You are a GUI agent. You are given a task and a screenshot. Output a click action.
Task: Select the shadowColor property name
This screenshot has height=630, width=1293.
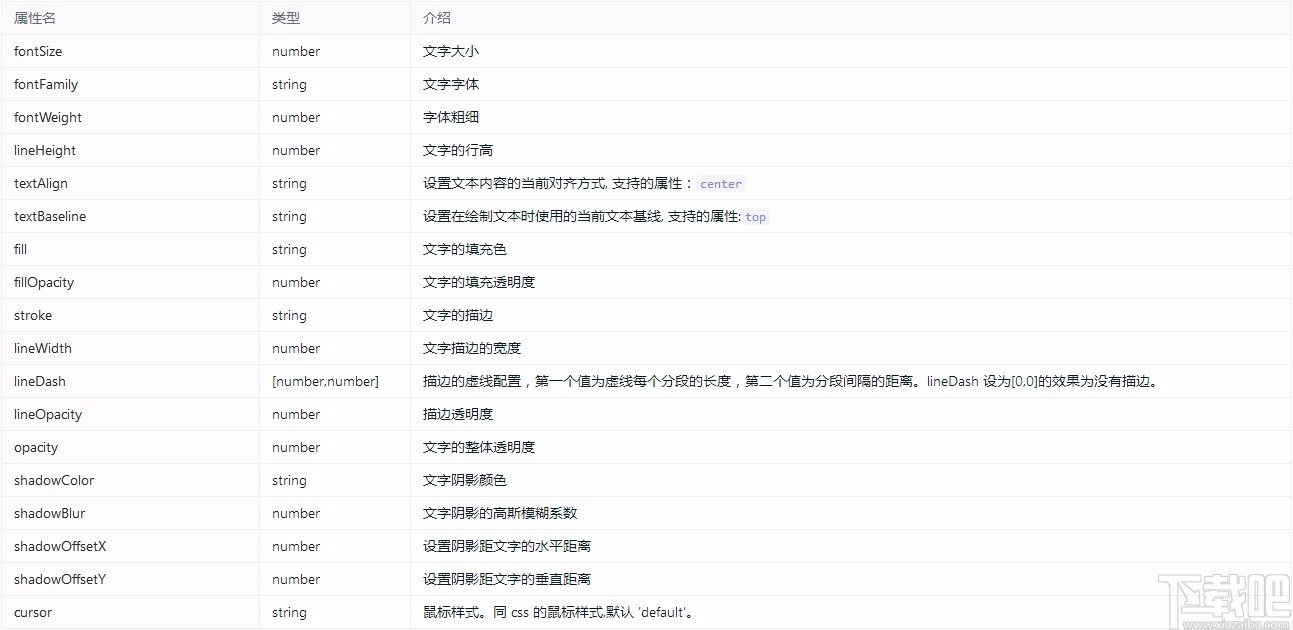point(54,480)
